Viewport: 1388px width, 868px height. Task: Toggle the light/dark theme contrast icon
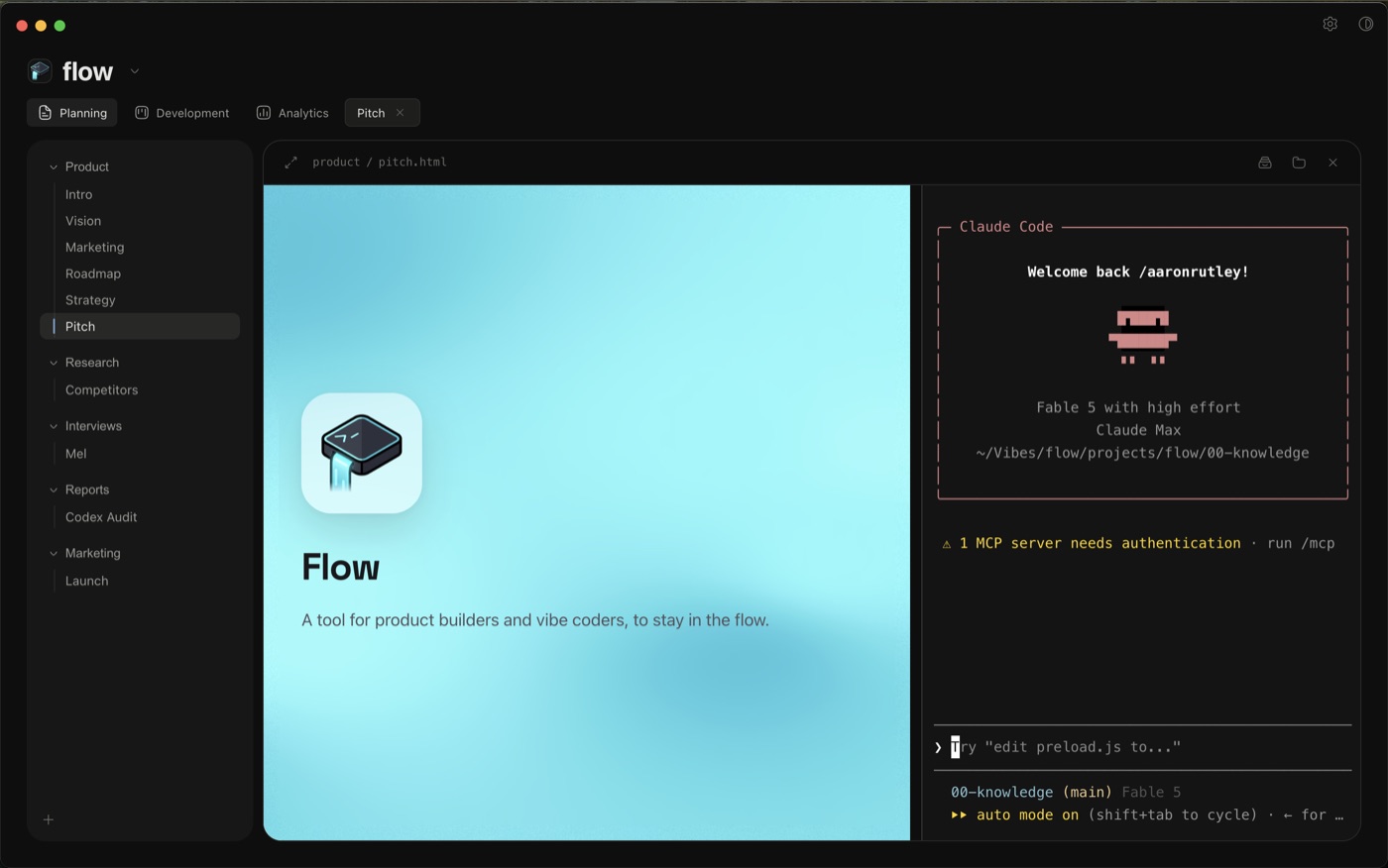point(1366,24)
